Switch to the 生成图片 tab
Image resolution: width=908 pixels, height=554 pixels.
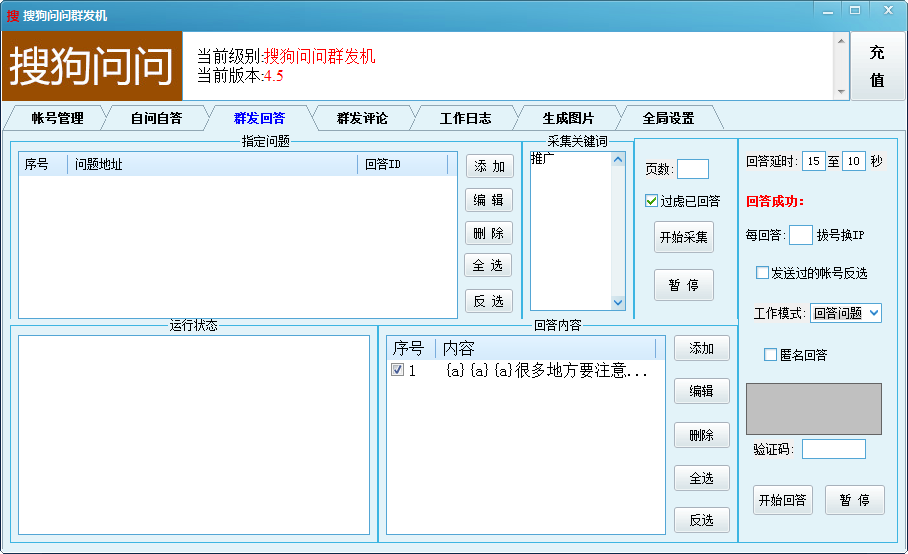tap(568, 118)
